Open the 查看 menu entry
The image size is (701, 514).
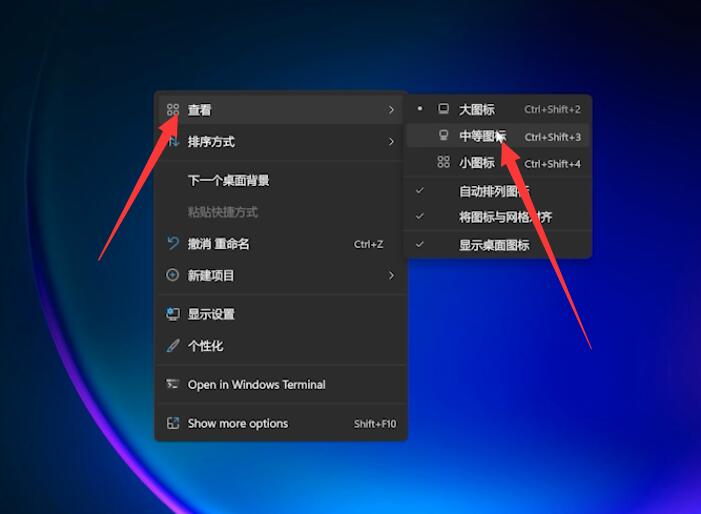281,110
